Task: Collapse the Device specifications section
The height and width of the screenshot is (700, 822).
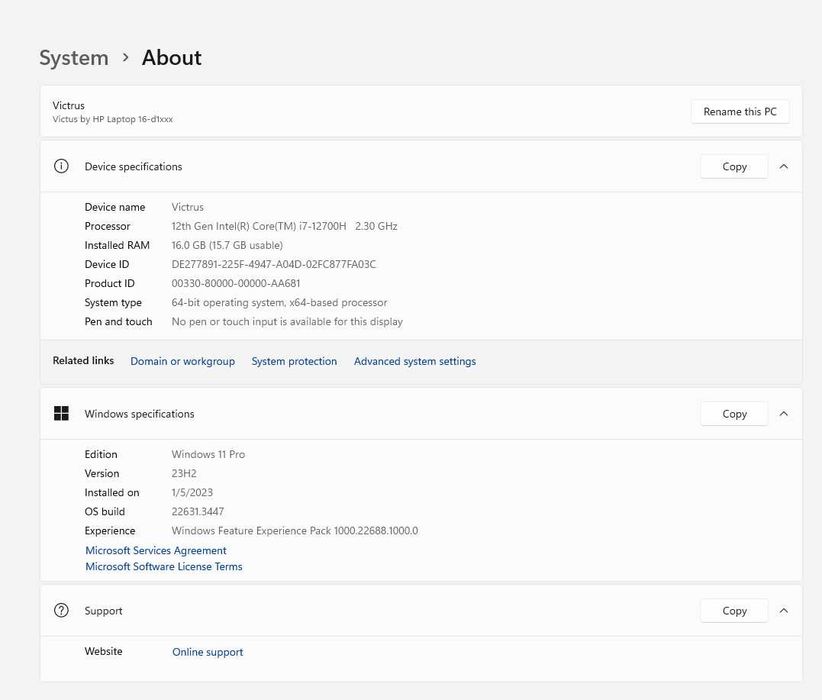Action: coord(784,166)
